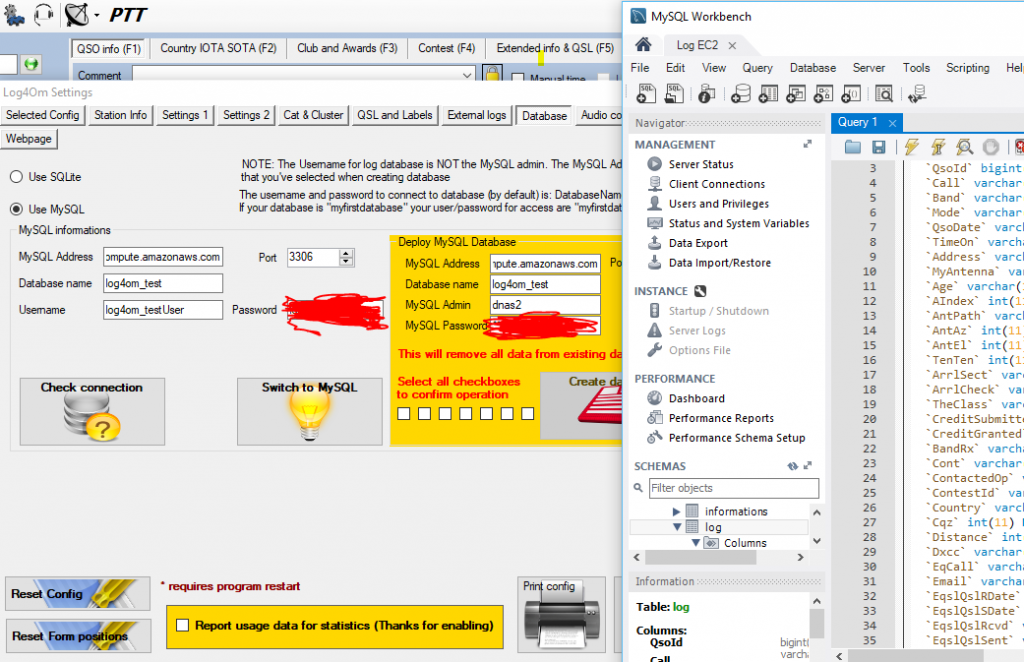Open the Server menu in Workbench

pyautogui.click(x=869, y=68)
